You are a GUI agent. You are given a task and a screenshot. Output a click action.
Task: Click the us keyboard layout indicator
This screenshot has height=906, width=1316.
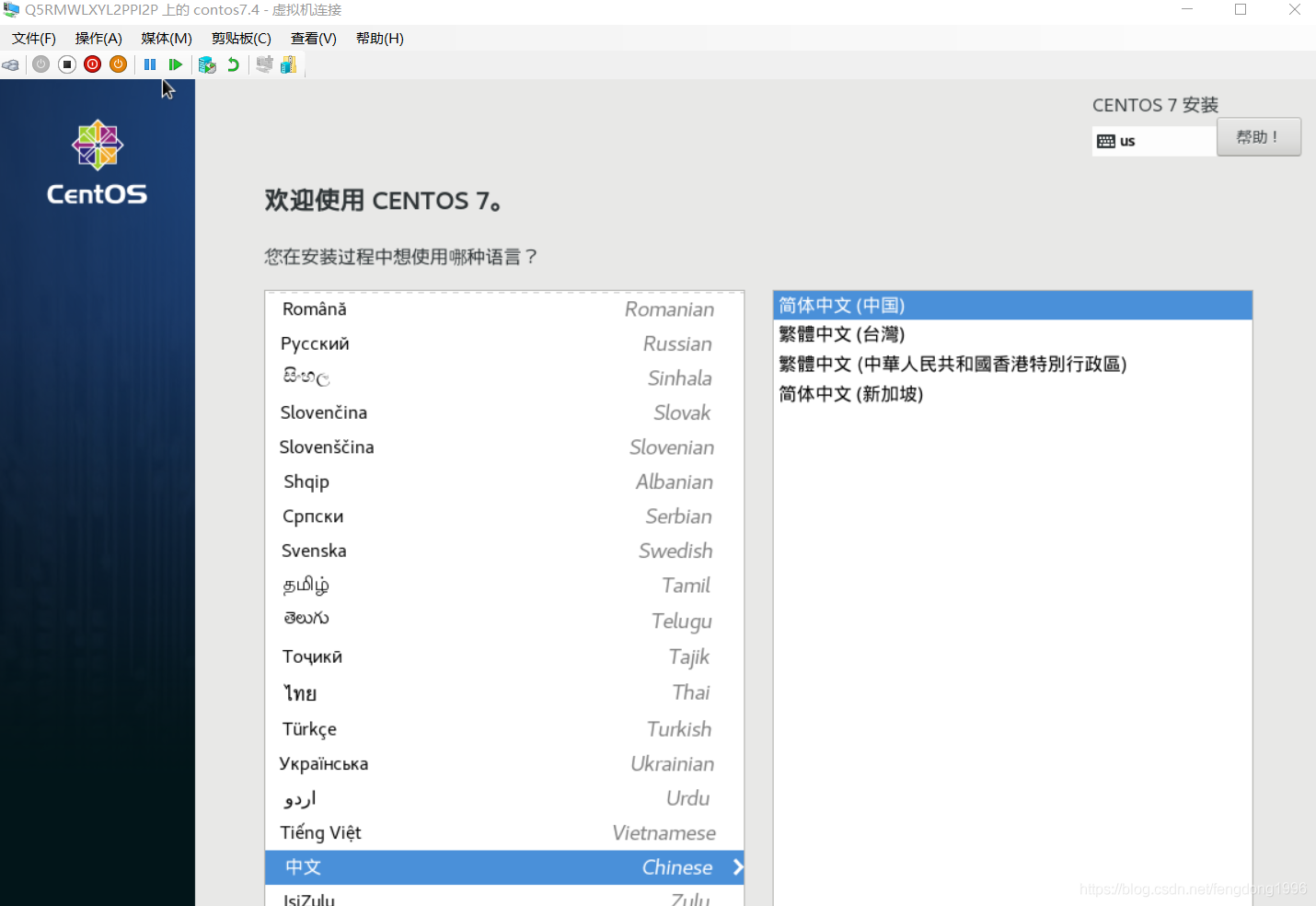click(x=1152, y=141)
